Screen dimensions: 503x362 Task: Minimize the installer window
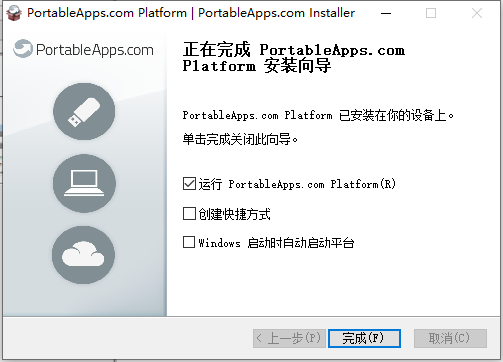click(x=386, y=13)
